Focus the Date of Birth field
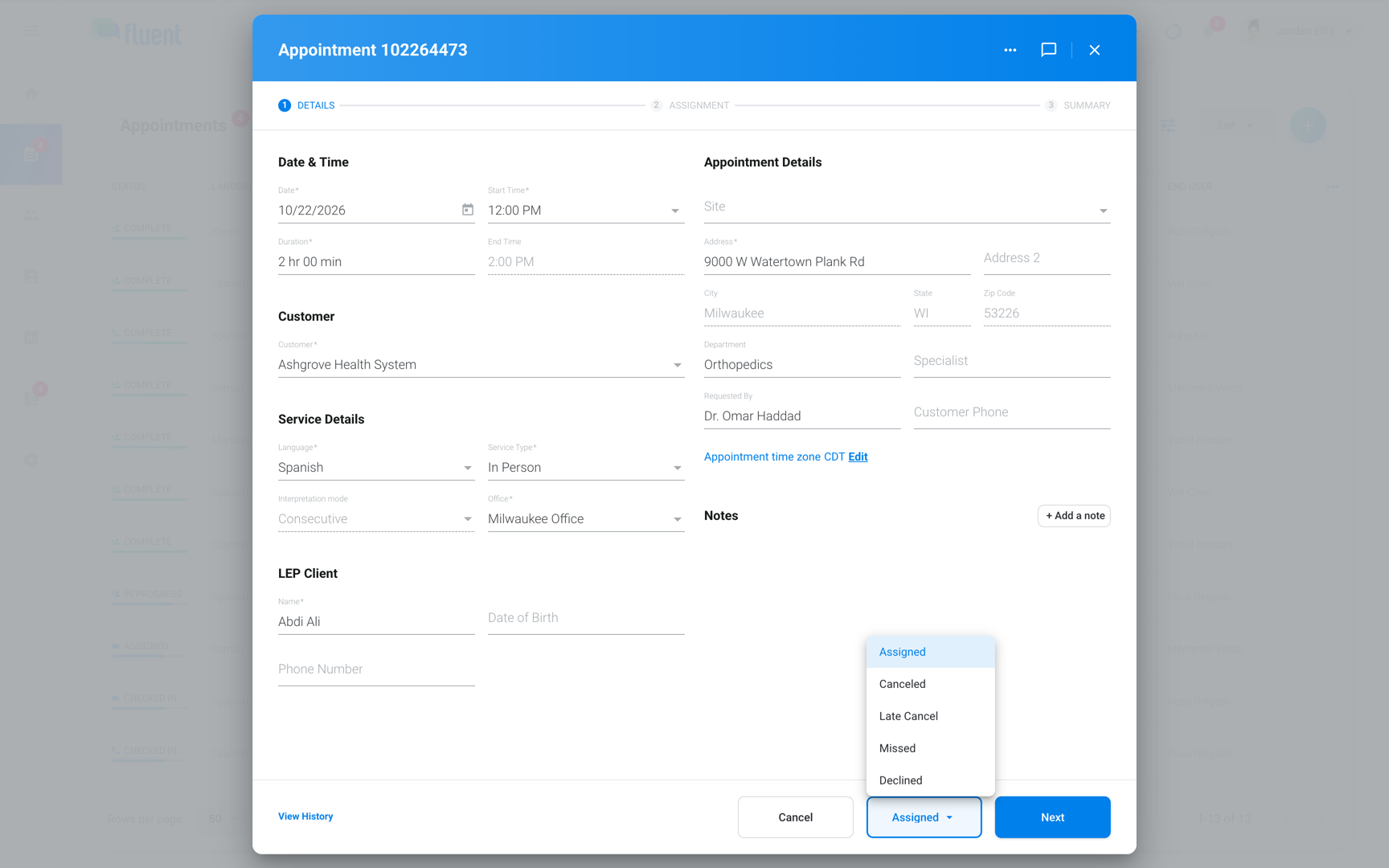This screenshot has height=868, width=1389. tap(586, 619)
